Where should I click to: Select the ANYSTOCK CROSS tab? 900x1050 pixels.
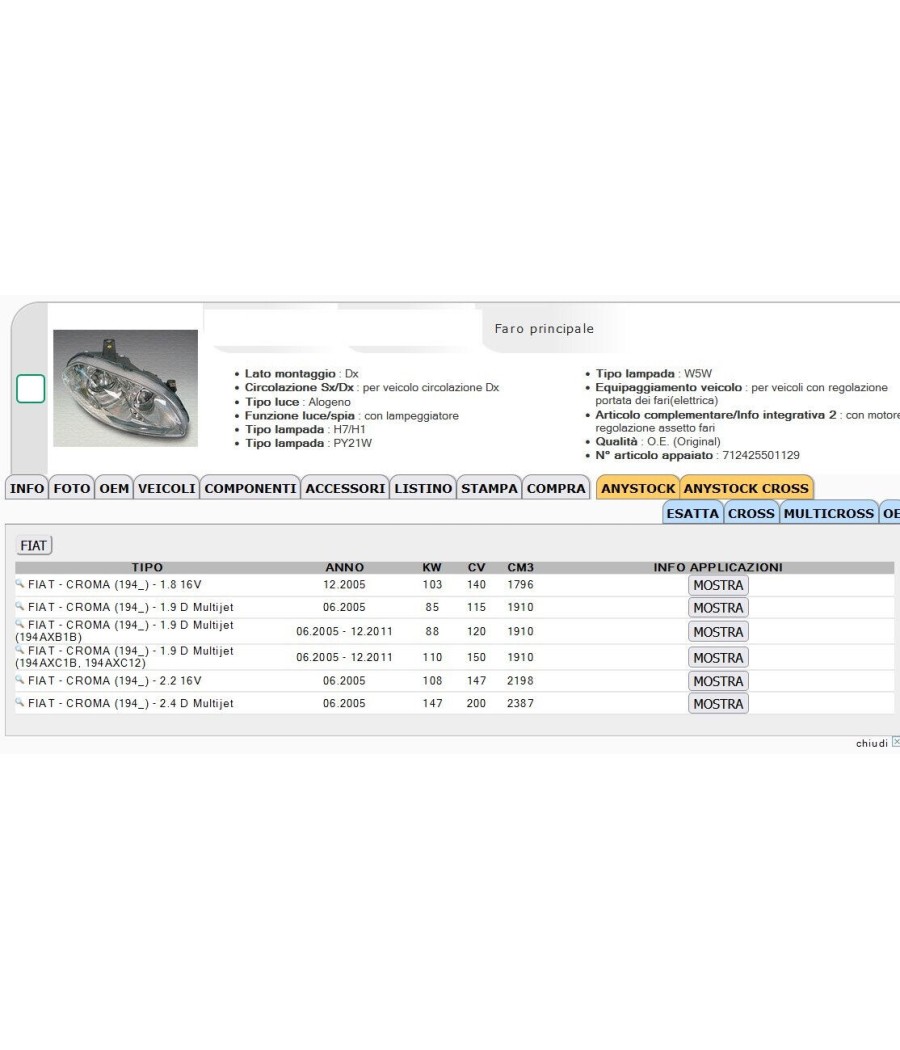746,488
